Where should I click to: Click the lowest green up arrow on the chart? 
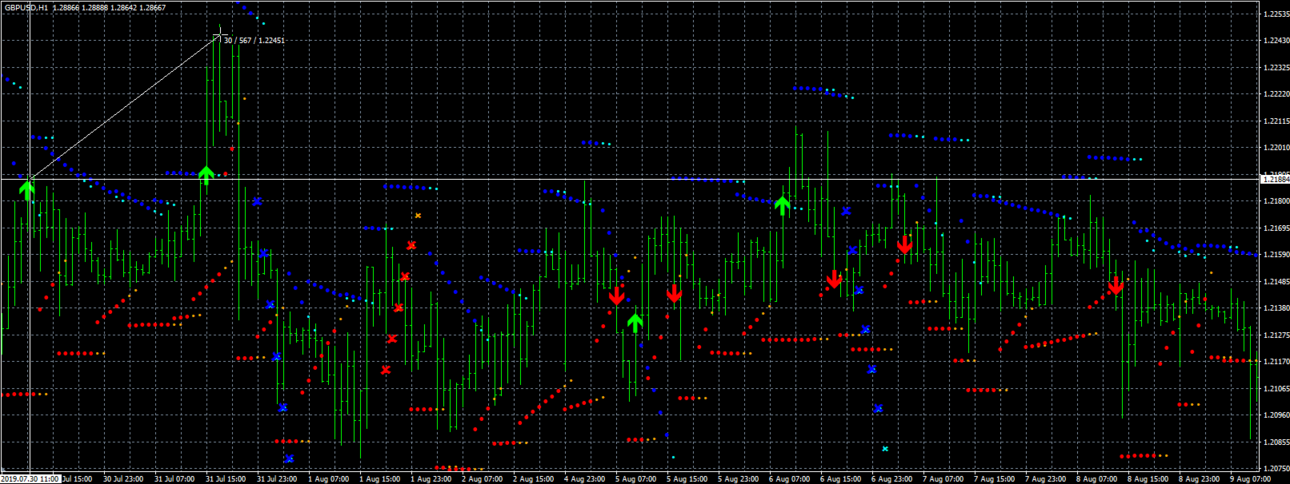point(635,322)
